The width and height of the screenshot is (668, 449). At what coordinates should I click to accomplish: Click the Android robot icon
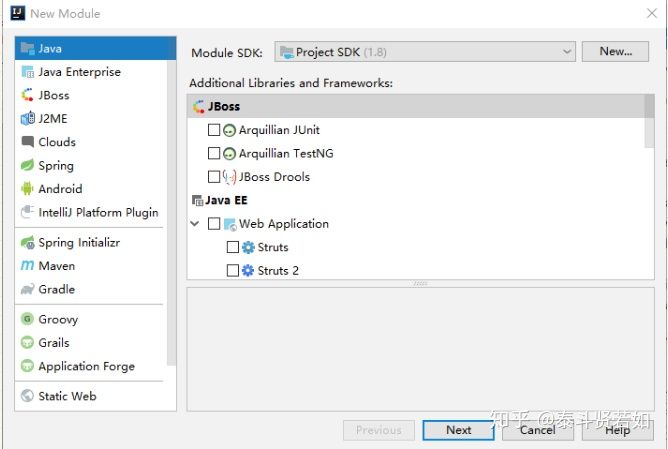coord(27,189)
